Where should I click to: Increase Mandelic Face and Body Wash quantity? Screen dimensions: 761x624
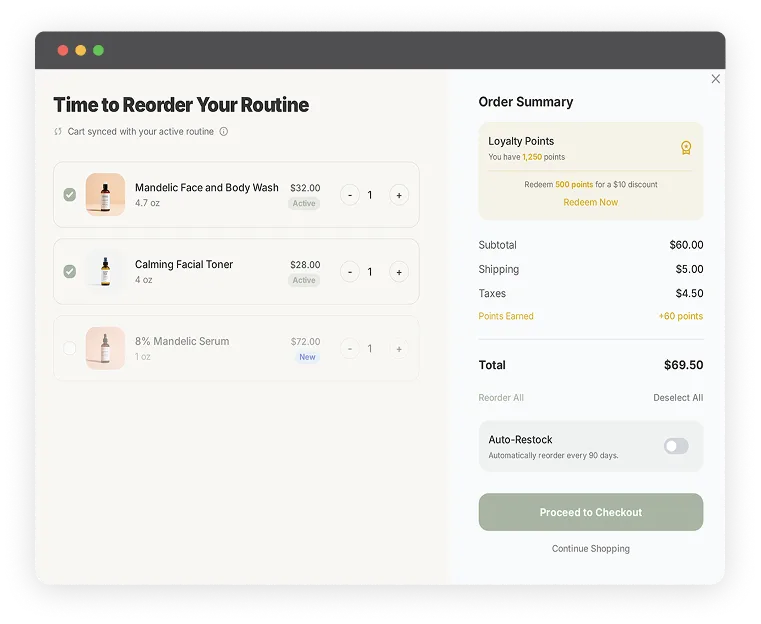399,195
